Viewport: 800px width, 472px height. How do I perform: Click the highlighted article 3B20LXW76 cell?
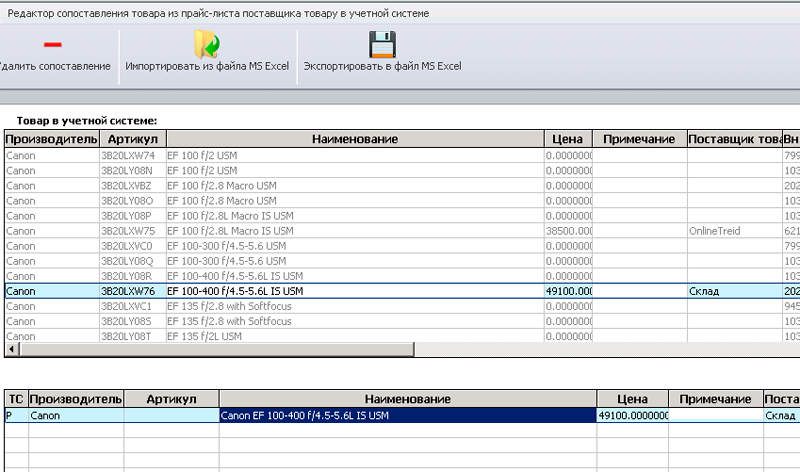coord(133,291)
